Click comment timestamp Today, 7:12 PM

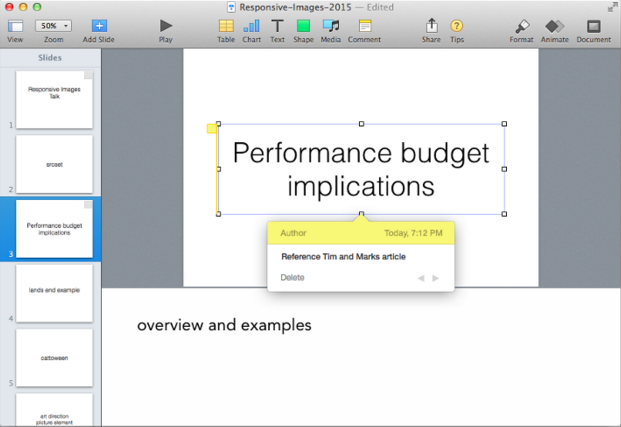click(413, 233)
